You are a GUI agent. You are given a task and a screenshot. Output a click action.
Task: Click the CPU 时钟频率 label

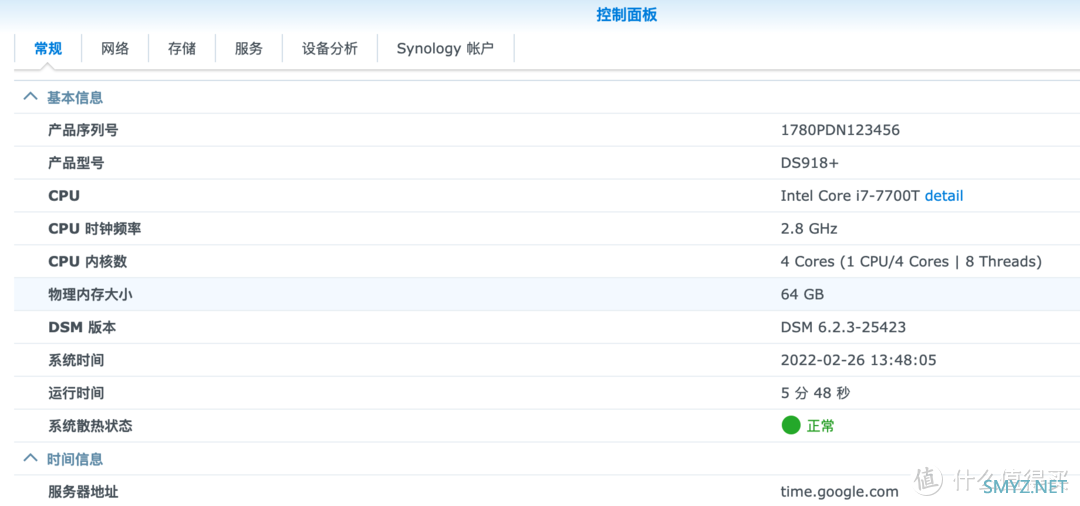pyautogui.click(x=94, y=229)
